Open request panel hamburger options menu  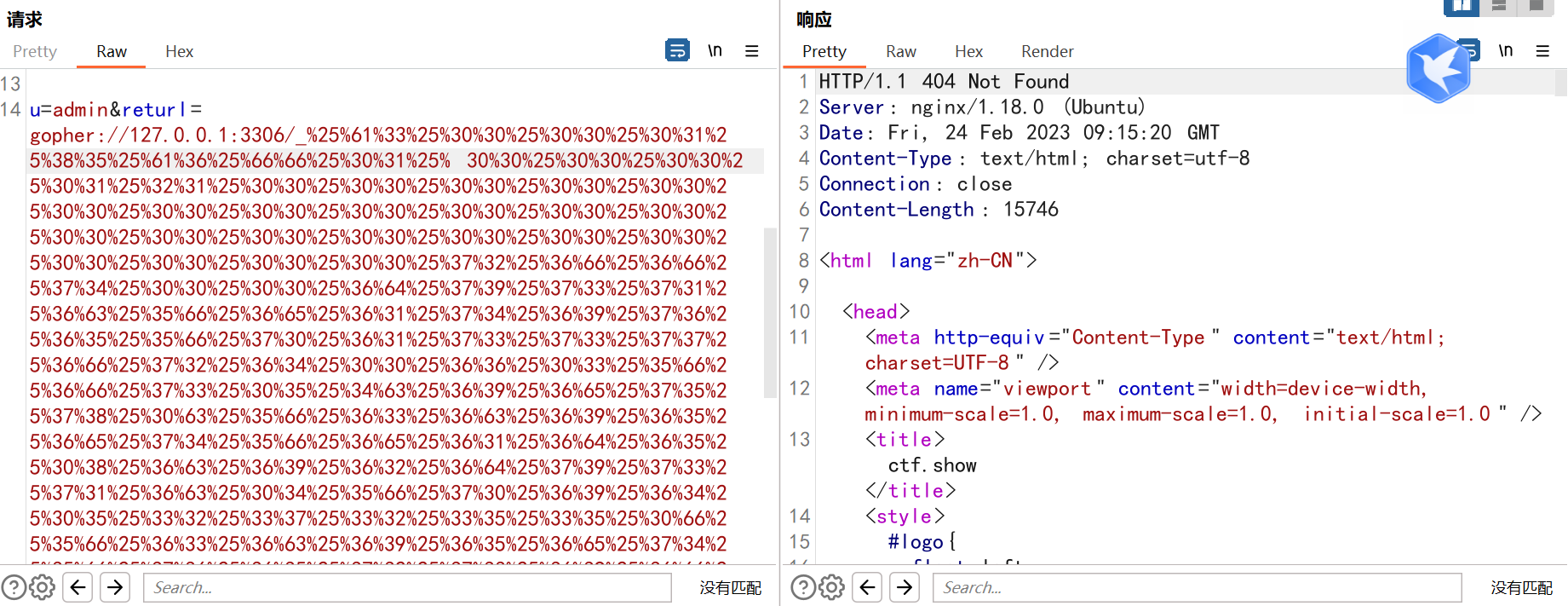tap(752, 51)
